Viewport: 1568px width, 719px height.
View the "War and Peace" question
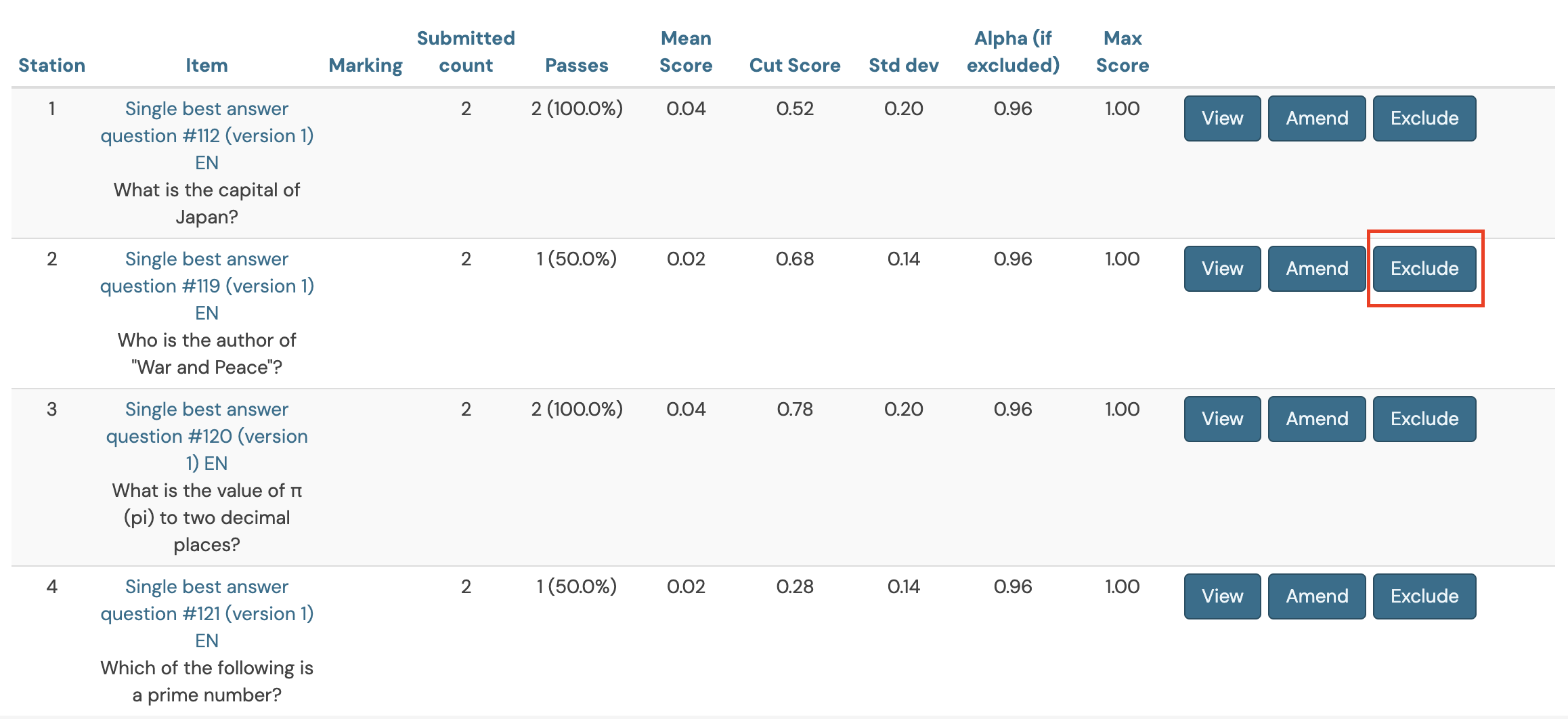[1222, 269]
